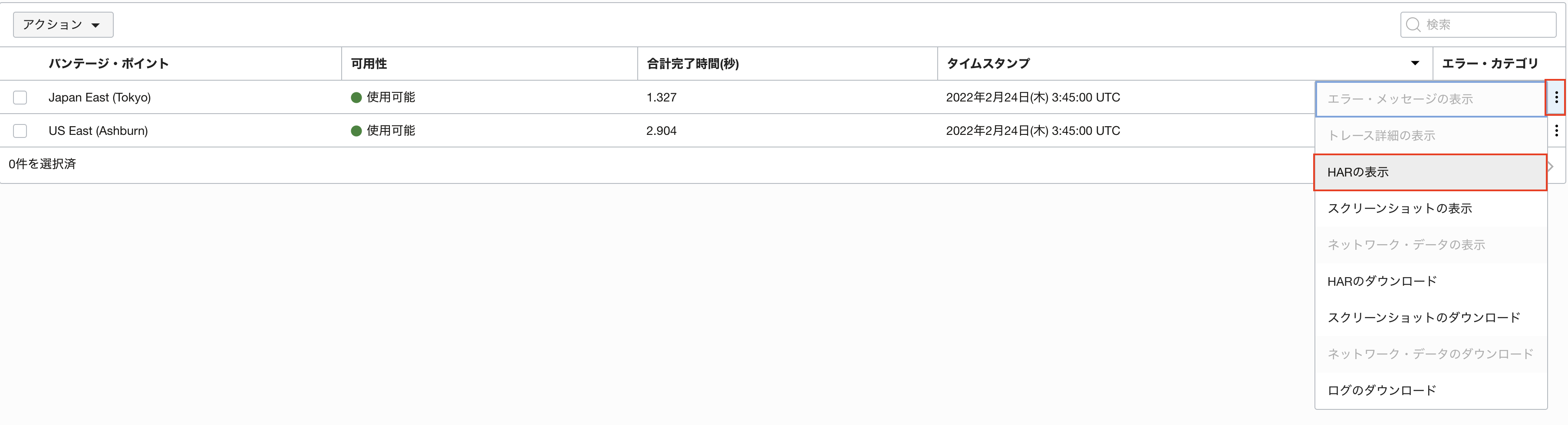Click the three-dot menu for Tokyo row

pyautogui.click(x=1556, y=97)
